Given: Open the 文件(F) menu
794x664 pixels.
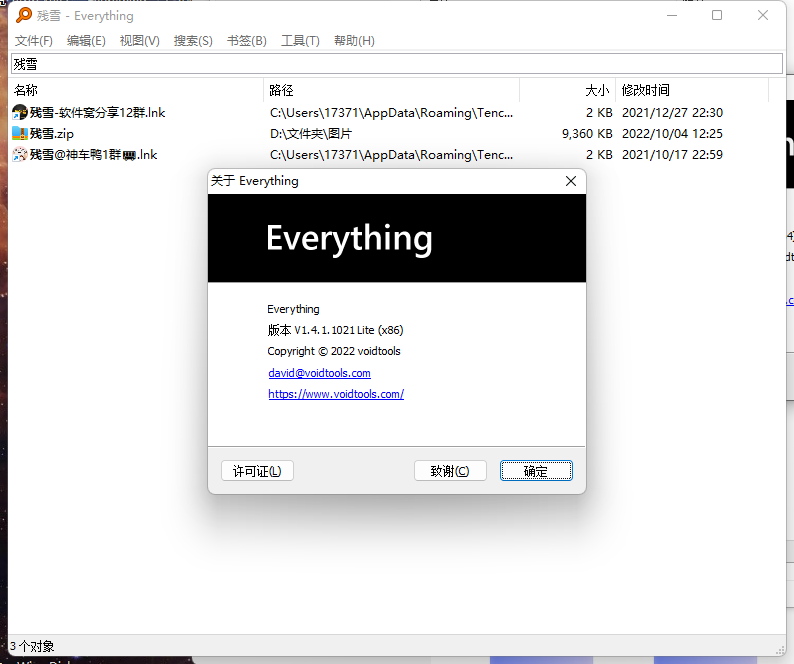Looking at the screenshot, I should pos(33,41).
